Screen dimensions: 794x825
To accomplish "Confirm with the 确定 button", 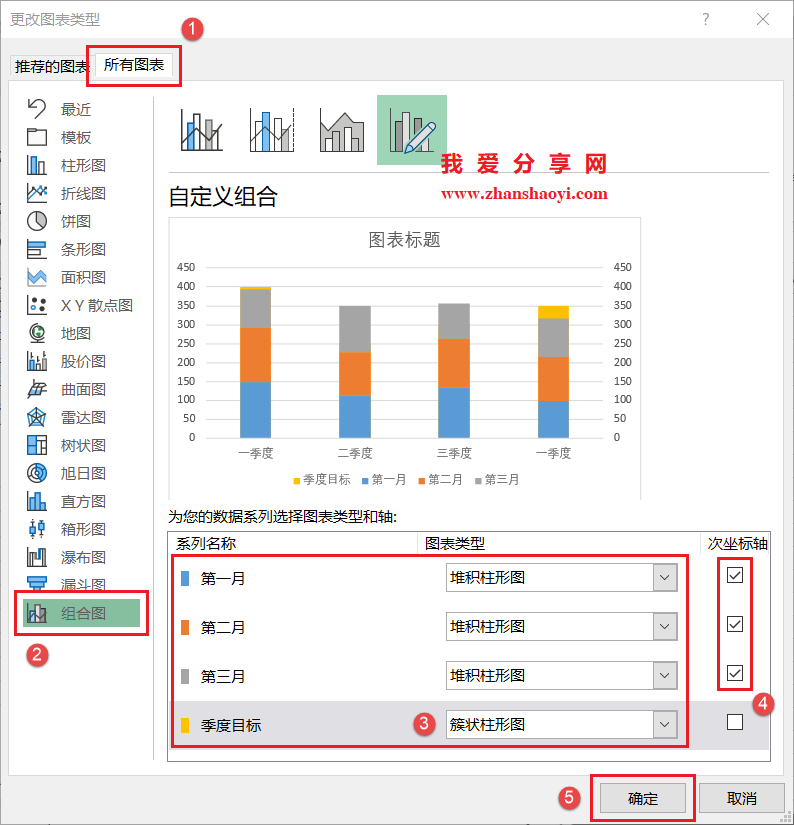I will [643, 798].
